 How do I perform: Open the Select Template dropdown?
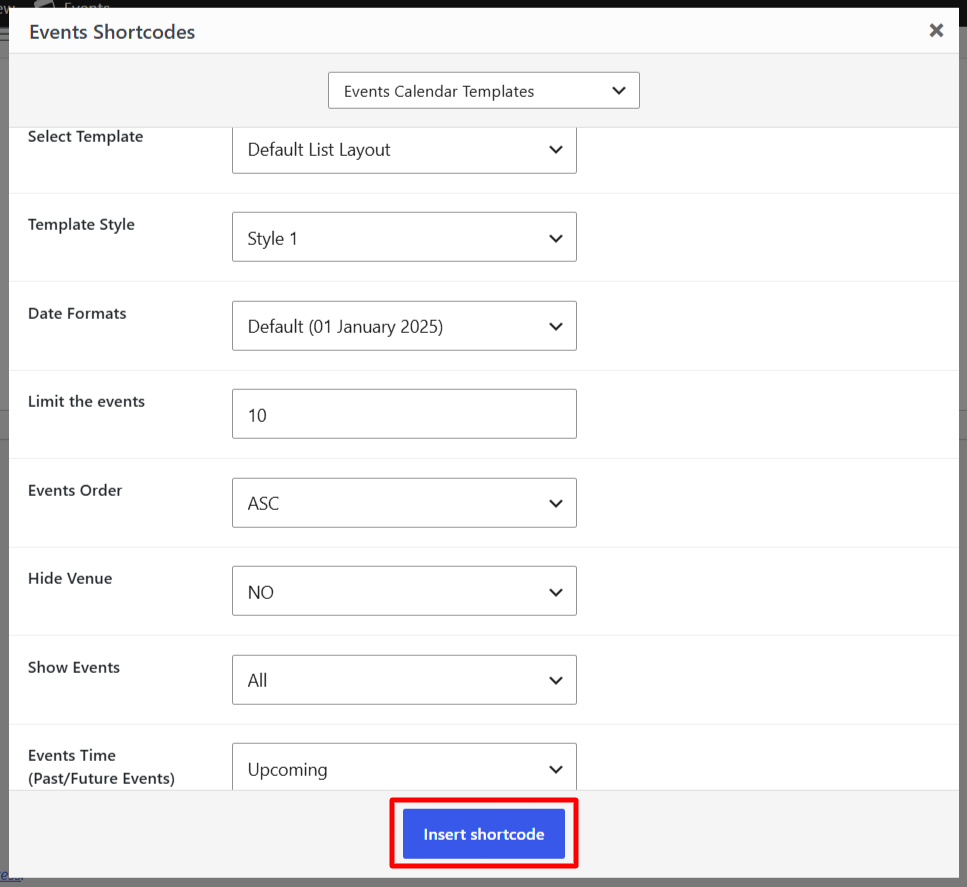click(x=404, y=150)
